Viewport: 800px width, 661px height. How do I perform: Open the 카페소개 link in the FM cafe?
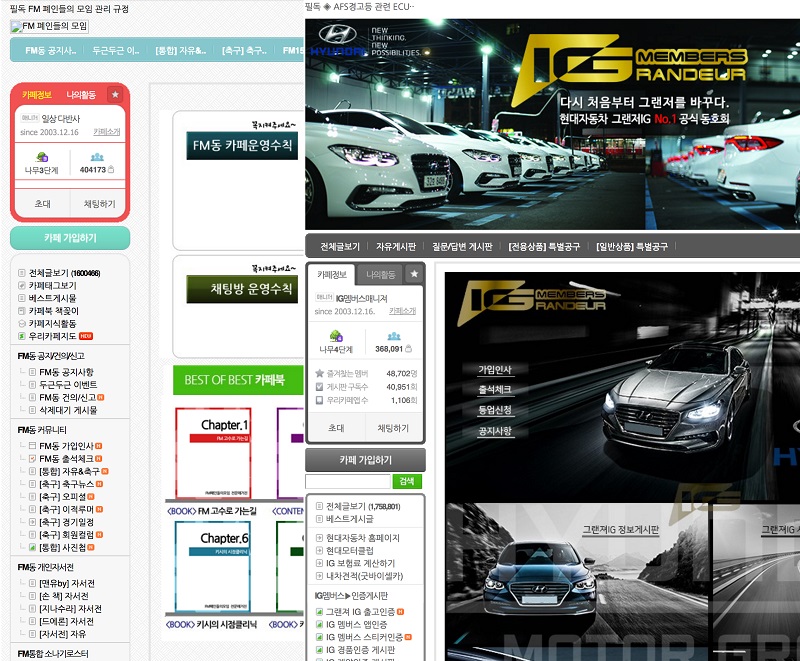pos(107,132)
